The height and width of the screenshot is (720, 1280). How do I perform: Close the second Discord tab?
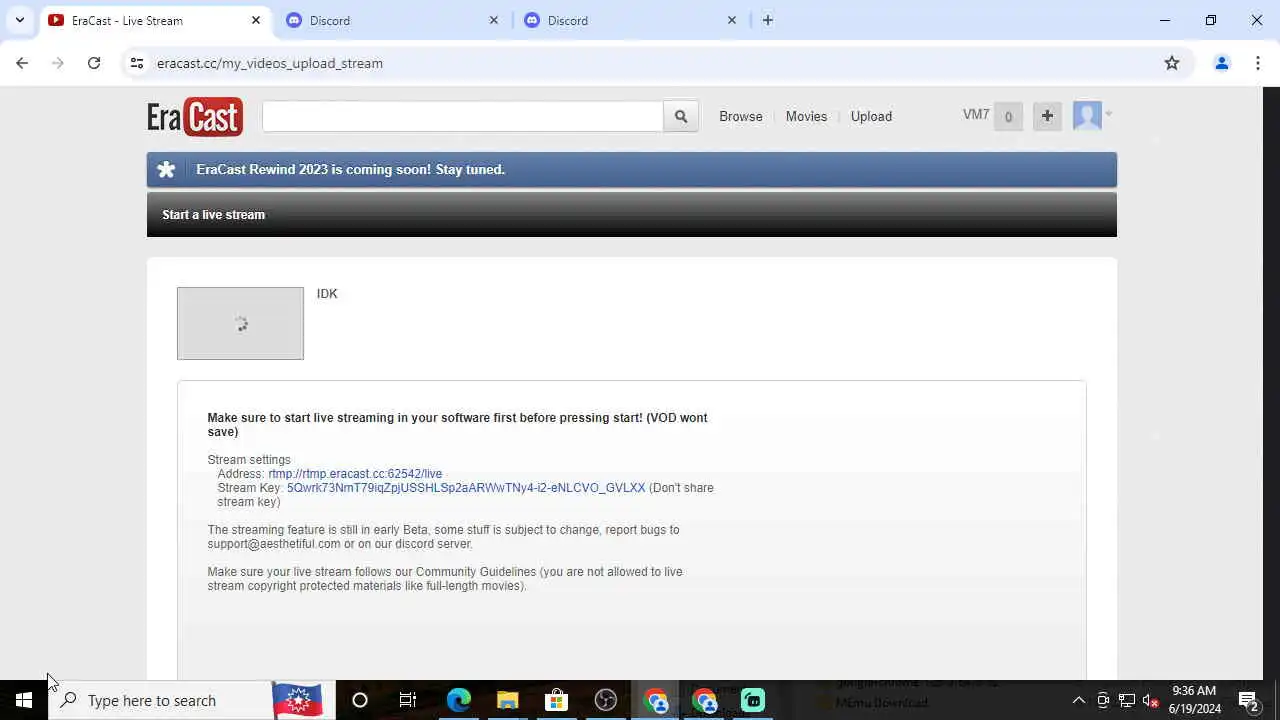click(731, 20)
